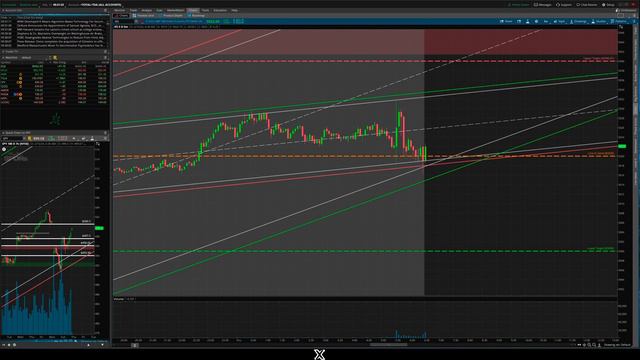Click the flask icon in chart toolbar

pos(528,21)
